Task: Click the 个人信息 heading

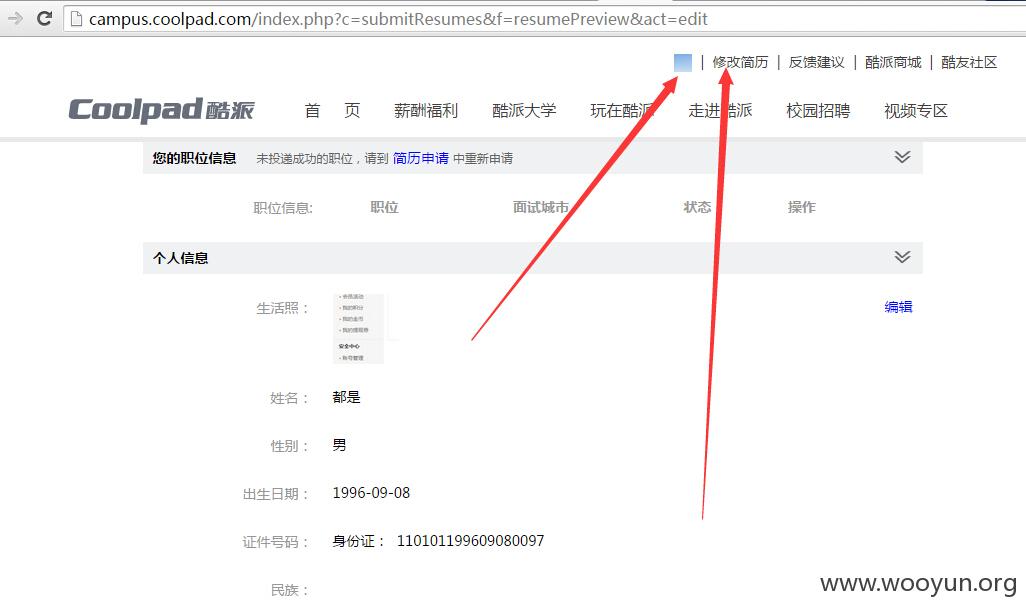Action: pyautogui.click(x=181, y=258)
